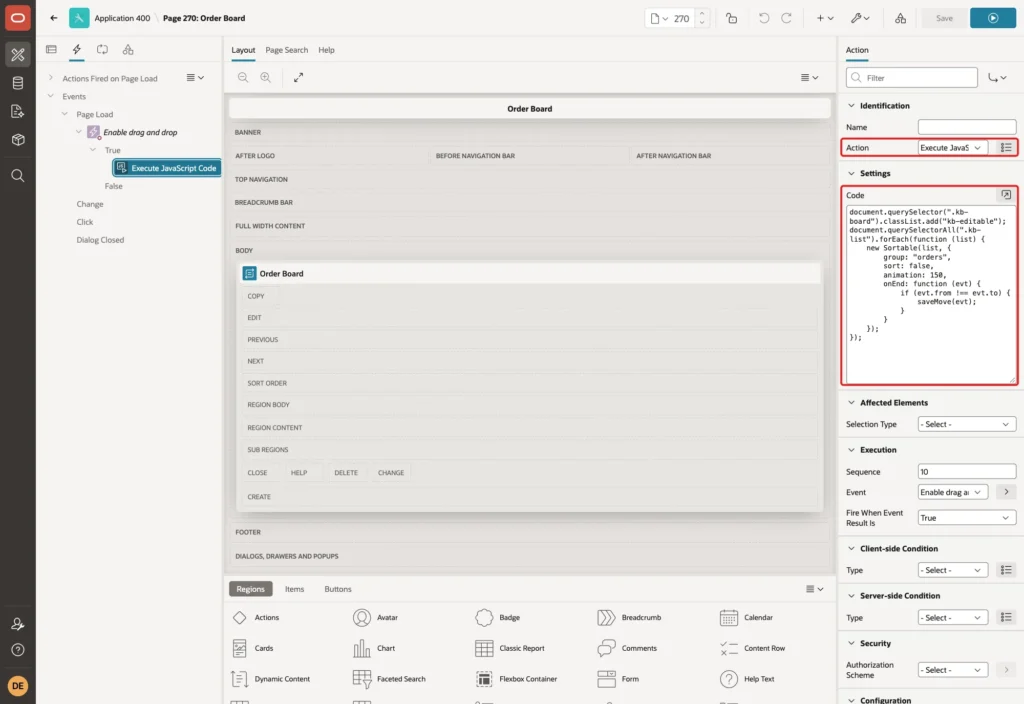Click the page lock icon in toolbar
1024x704 pixels.
[x=731, y=18]
